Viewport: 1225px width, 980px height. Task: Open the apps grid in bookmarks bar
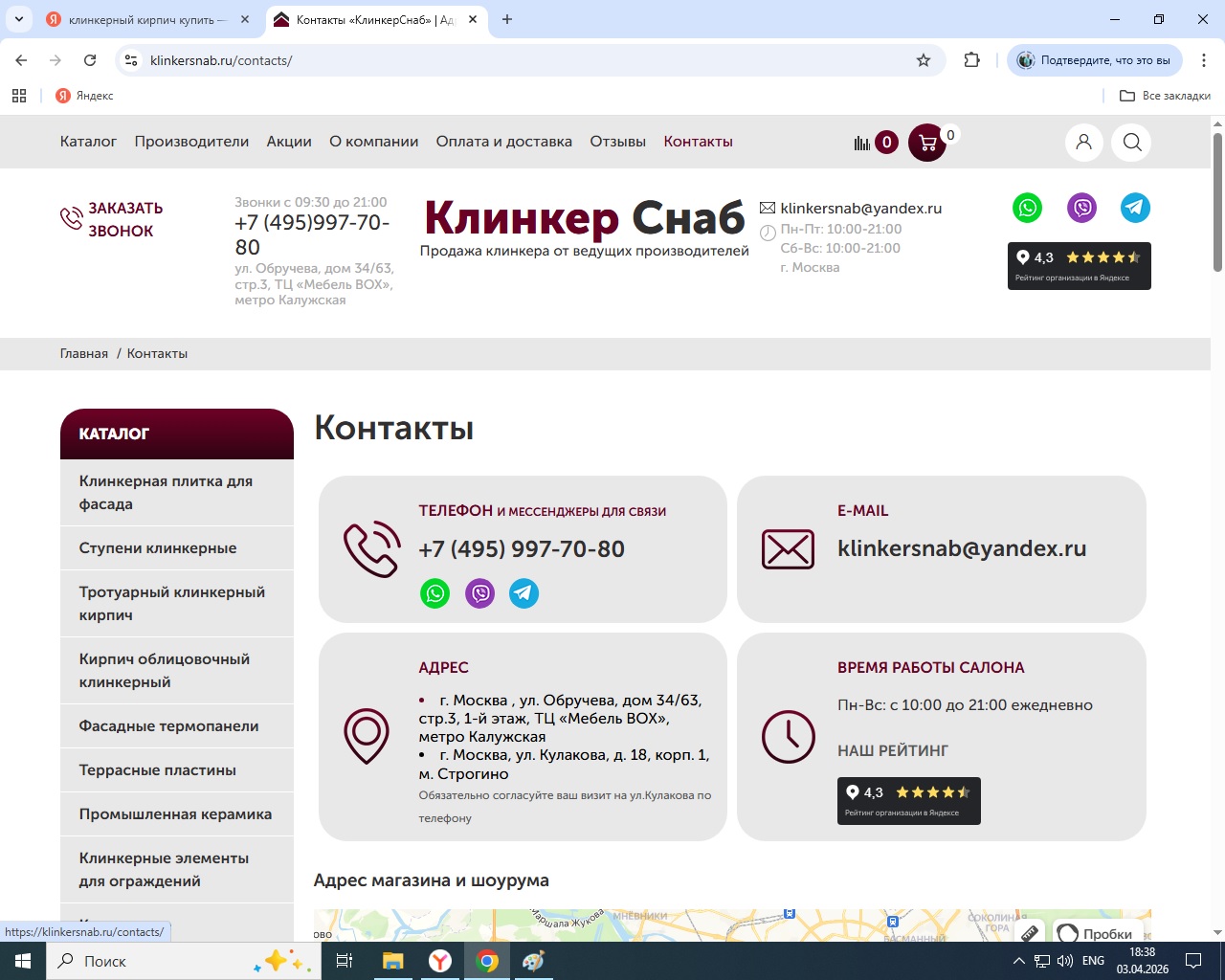coord(19,96)
